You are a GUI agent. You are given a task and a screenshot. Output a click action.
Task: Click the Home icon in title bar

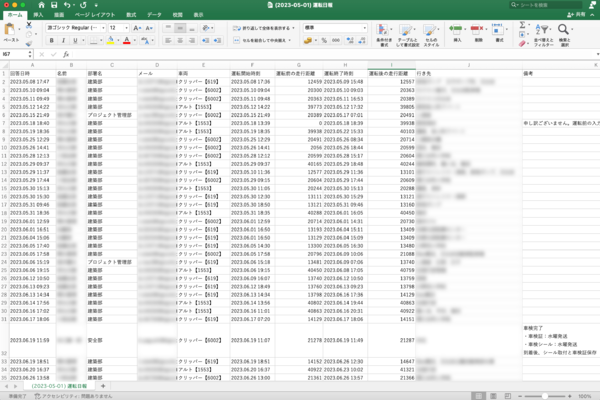click(x=41, y=5)
